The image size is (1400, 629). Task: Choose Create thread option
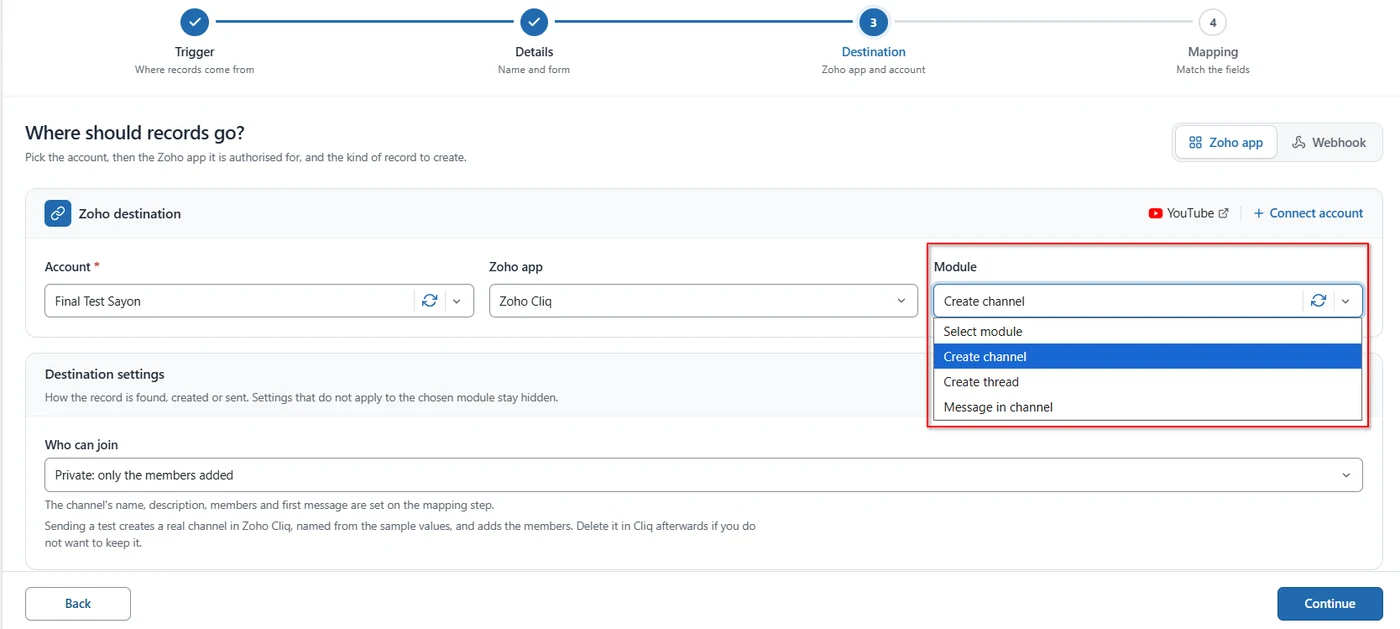[x=1148, y=382]
